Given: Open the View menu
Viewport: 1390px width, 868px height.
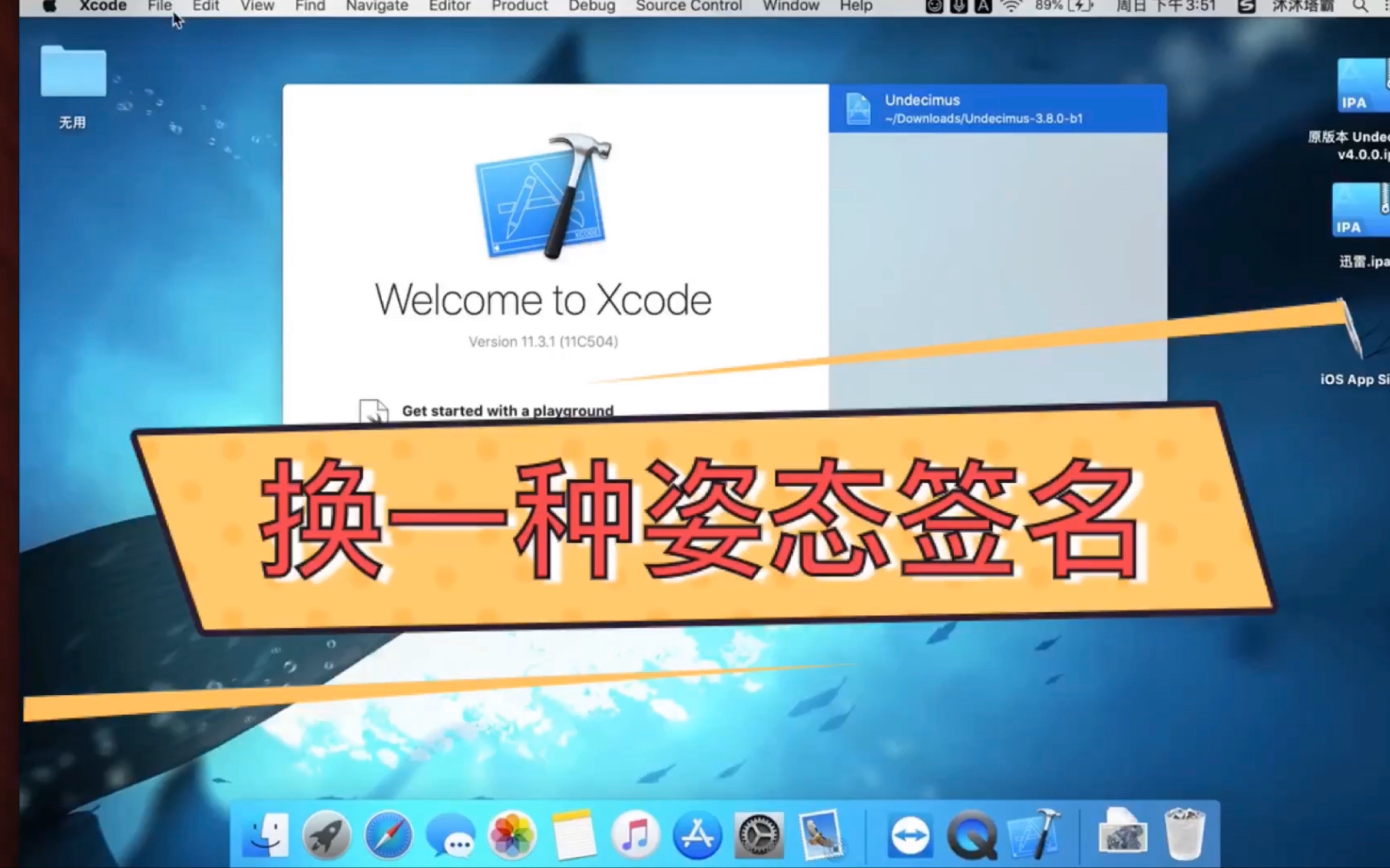Looking at the screenshot, I should 256,6.
